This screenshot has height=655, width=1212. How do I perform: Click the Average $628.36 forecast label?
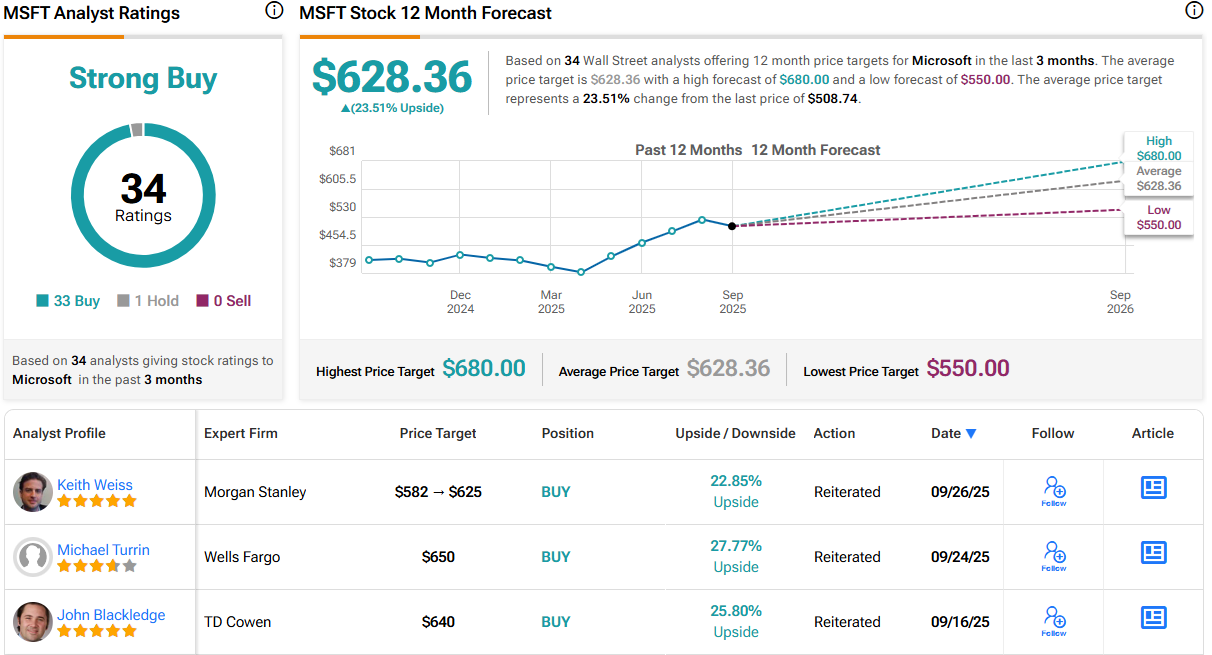pyautogui.click(x=1158, y=178)
